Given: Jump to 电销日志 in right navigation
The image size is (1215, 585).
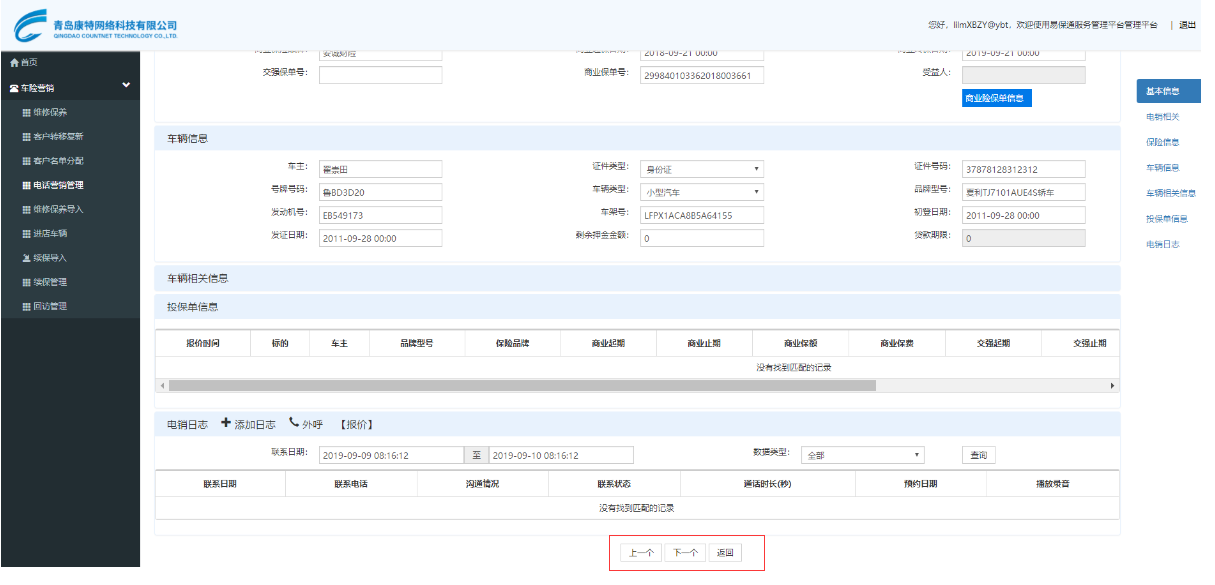Looking at the screenshot, I should [1163, 244].
